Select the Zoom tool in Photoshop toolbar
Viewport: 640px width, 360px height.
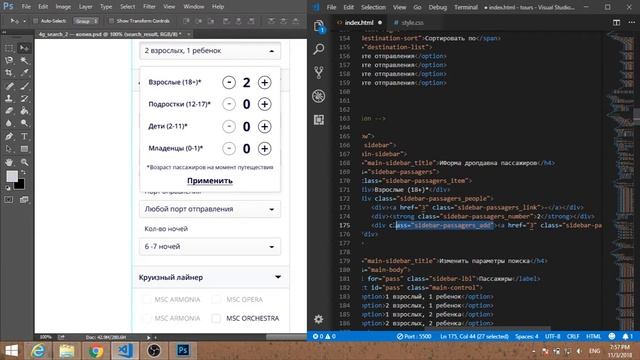pyautogui.click(x=24, y=162)
